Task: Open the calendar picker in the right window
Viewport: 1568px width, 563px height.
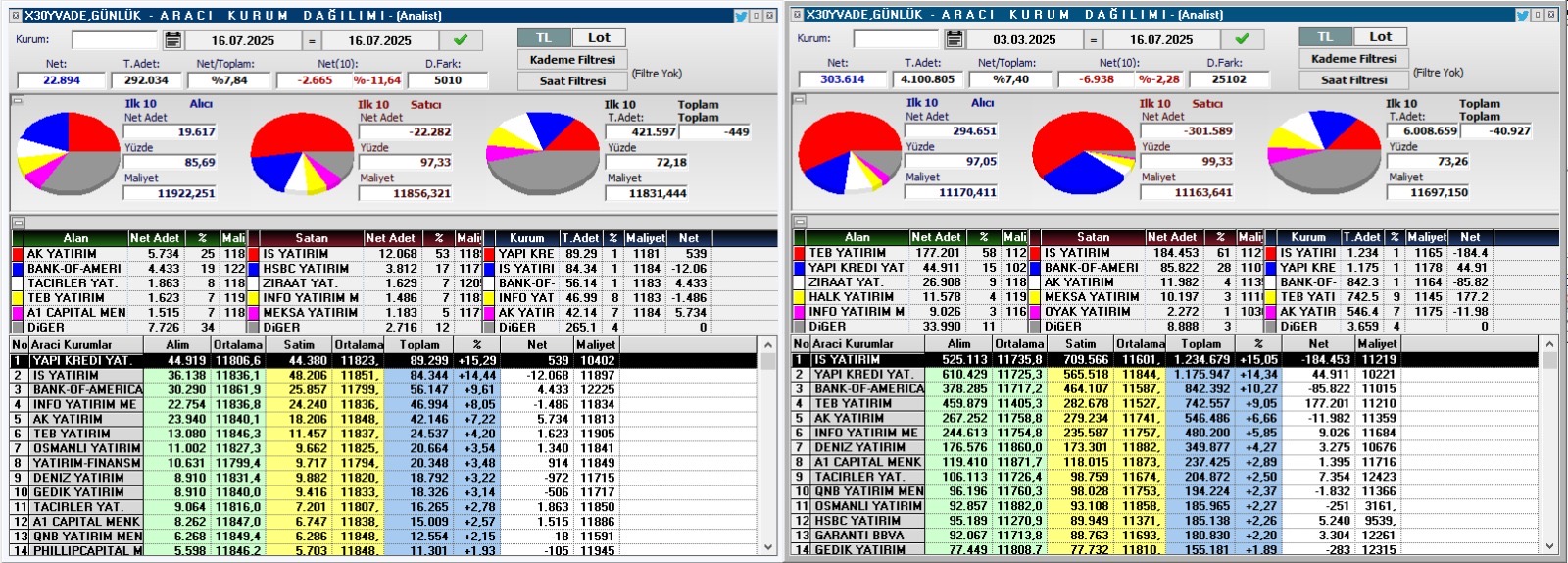Action: click(x=955, y=39)
